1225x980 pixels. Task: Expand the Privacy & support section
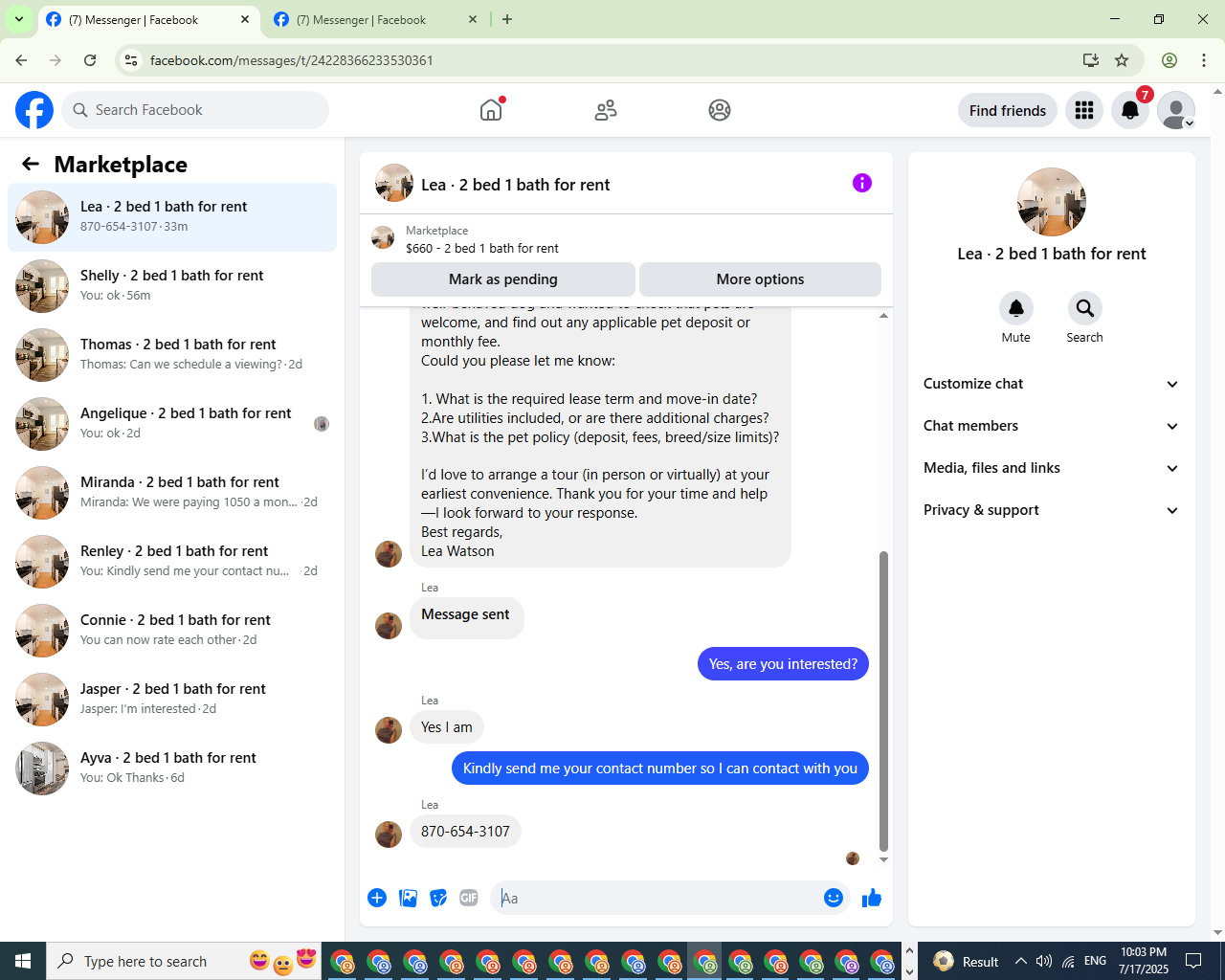pos(1051,510)
